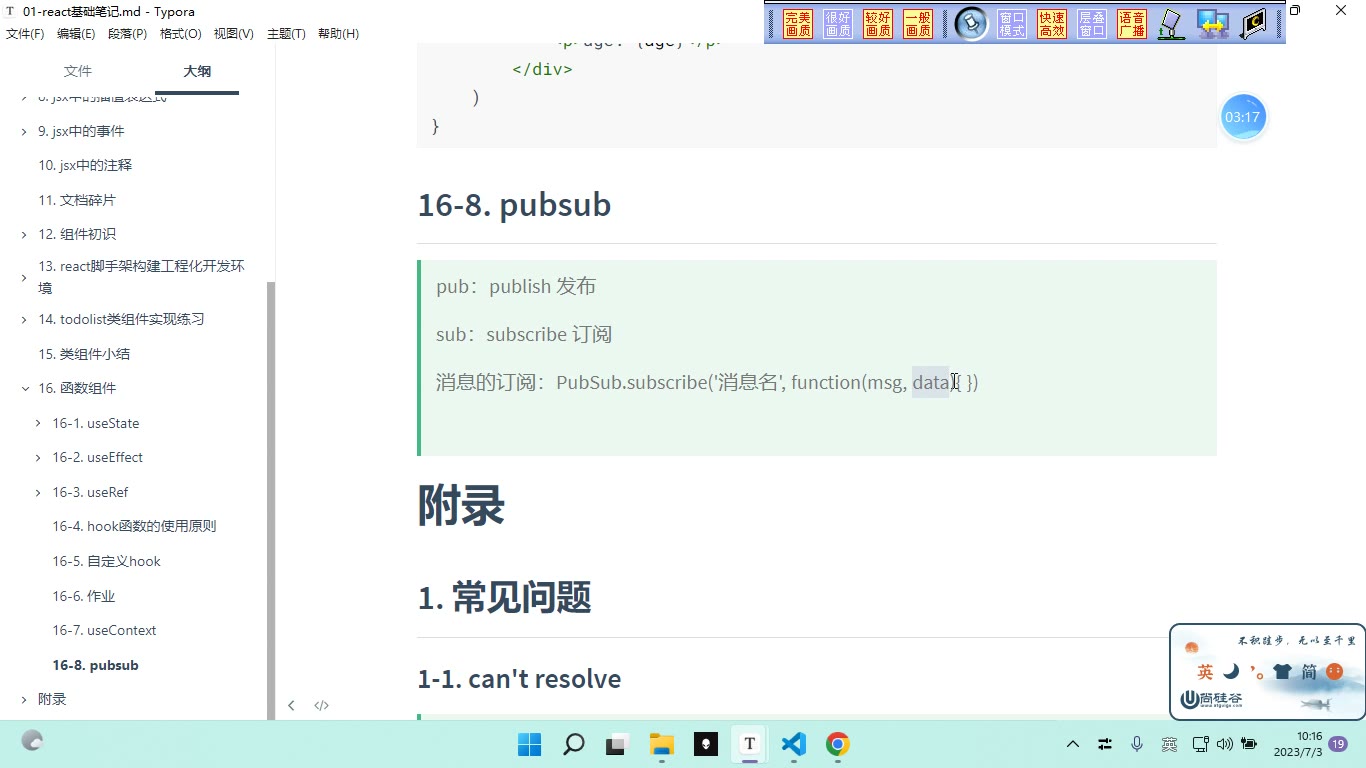
Task: Click the round pushpin icon
Action: coord(971,24)
